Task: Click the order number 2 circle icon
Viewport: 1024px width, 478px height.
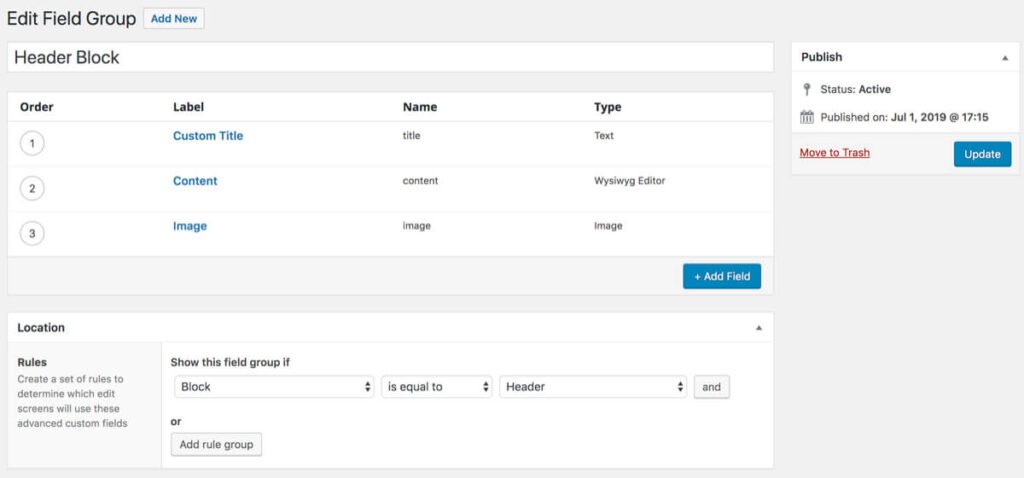Action: click(32, 189)
